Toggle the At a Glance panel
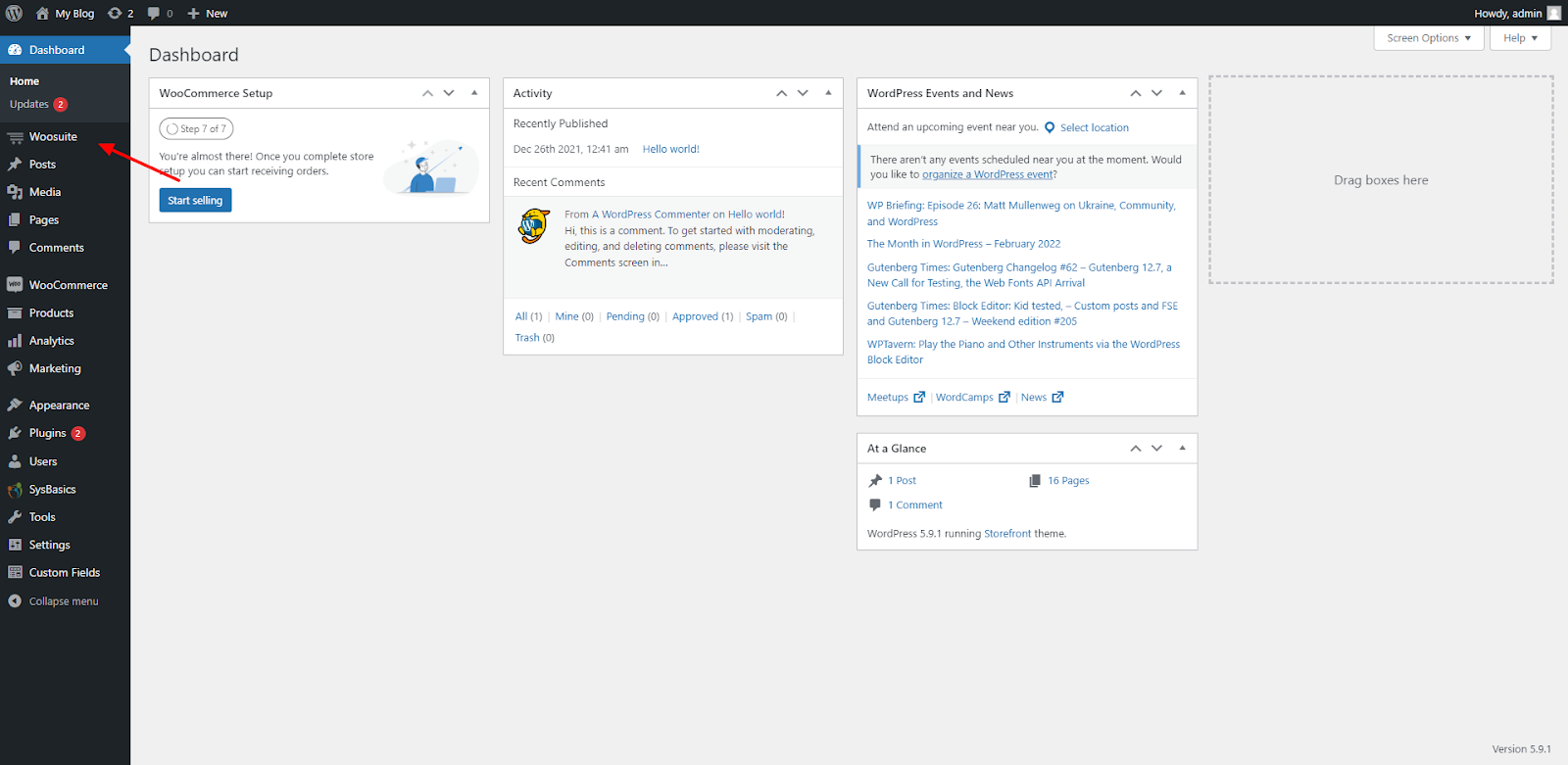 coord(1182,449)
